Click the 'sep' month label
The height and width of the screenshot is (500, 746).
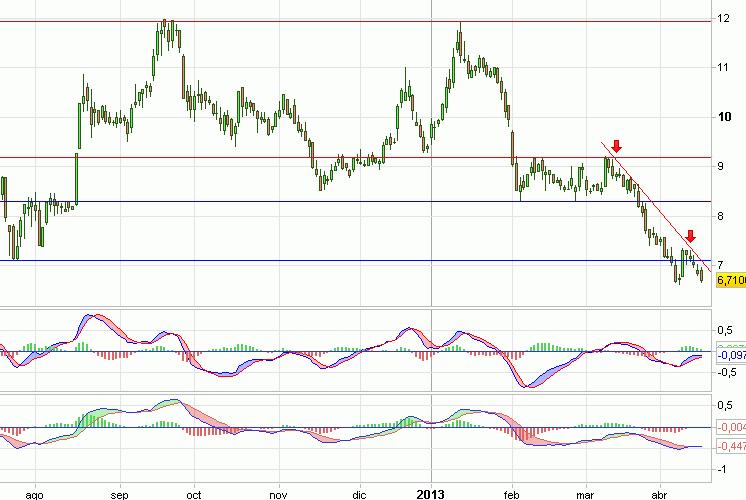point(120,493)
